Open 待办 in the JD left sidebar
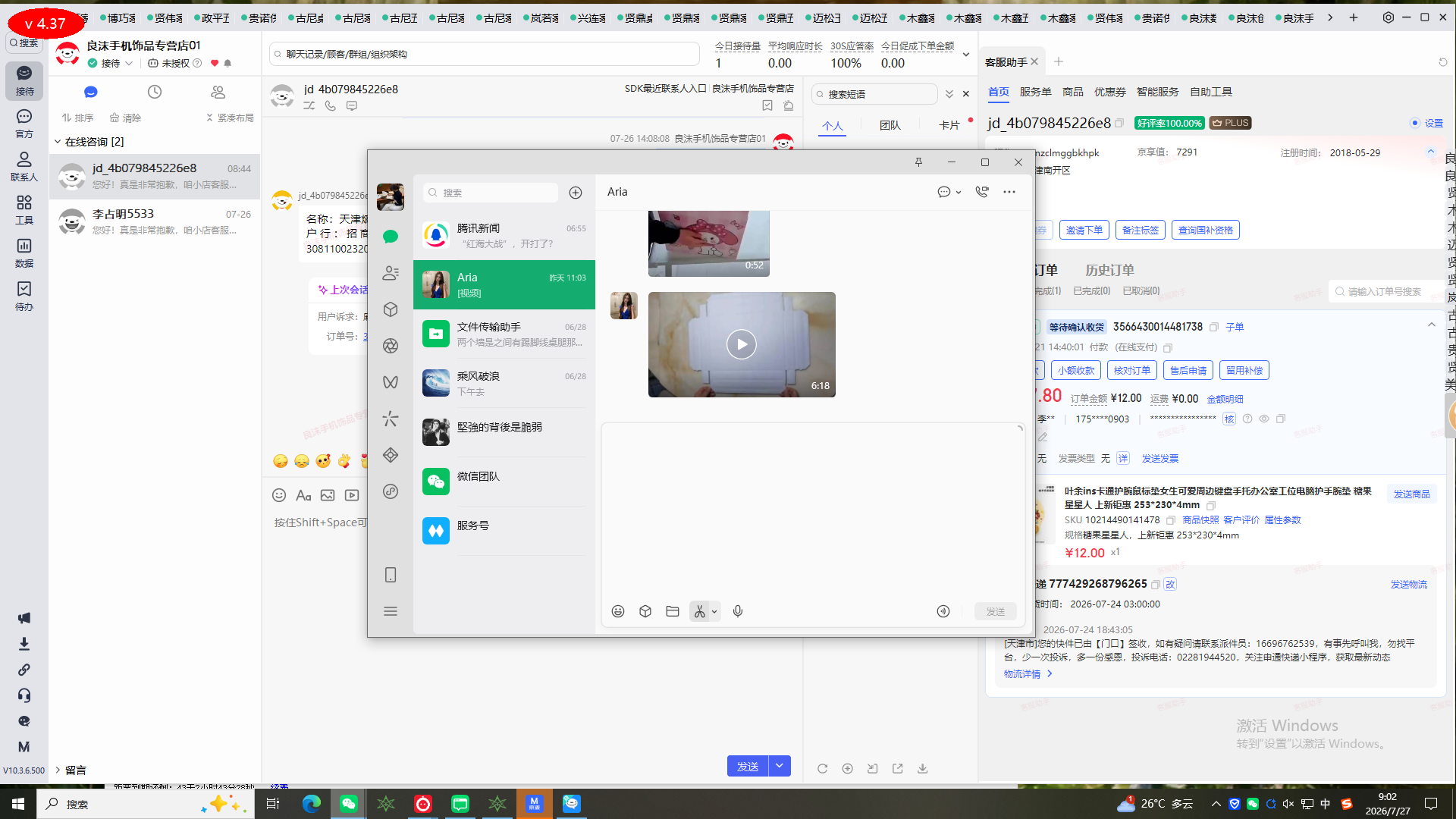This screenshot has width=1456, height=819. pos(24,296)
